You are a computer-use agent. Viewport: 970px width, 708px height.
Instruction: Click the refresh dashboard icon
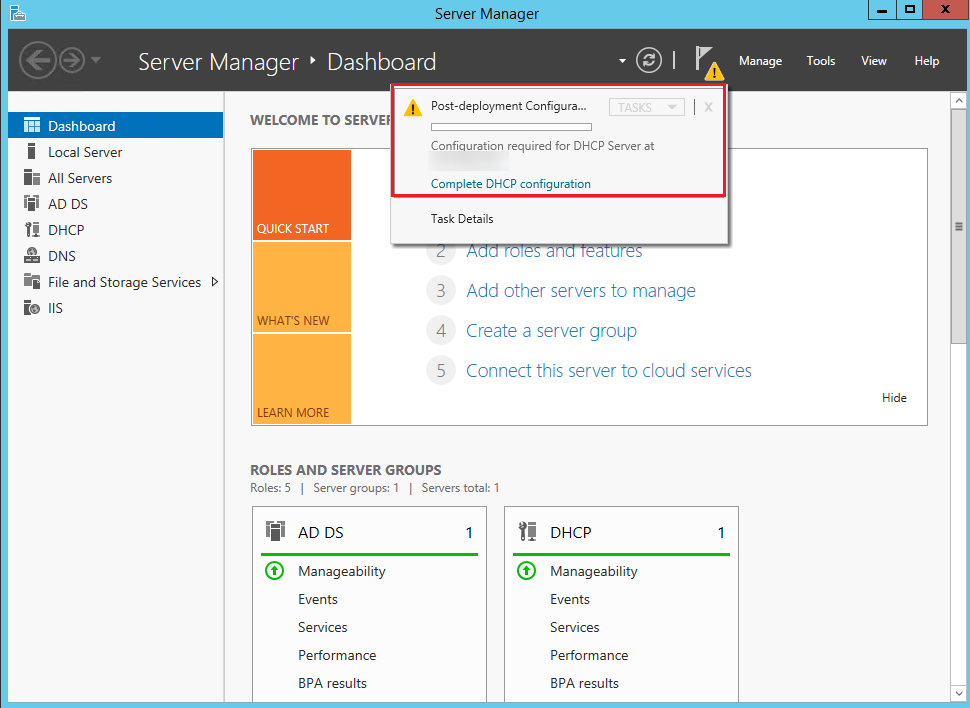pos(649,61)
